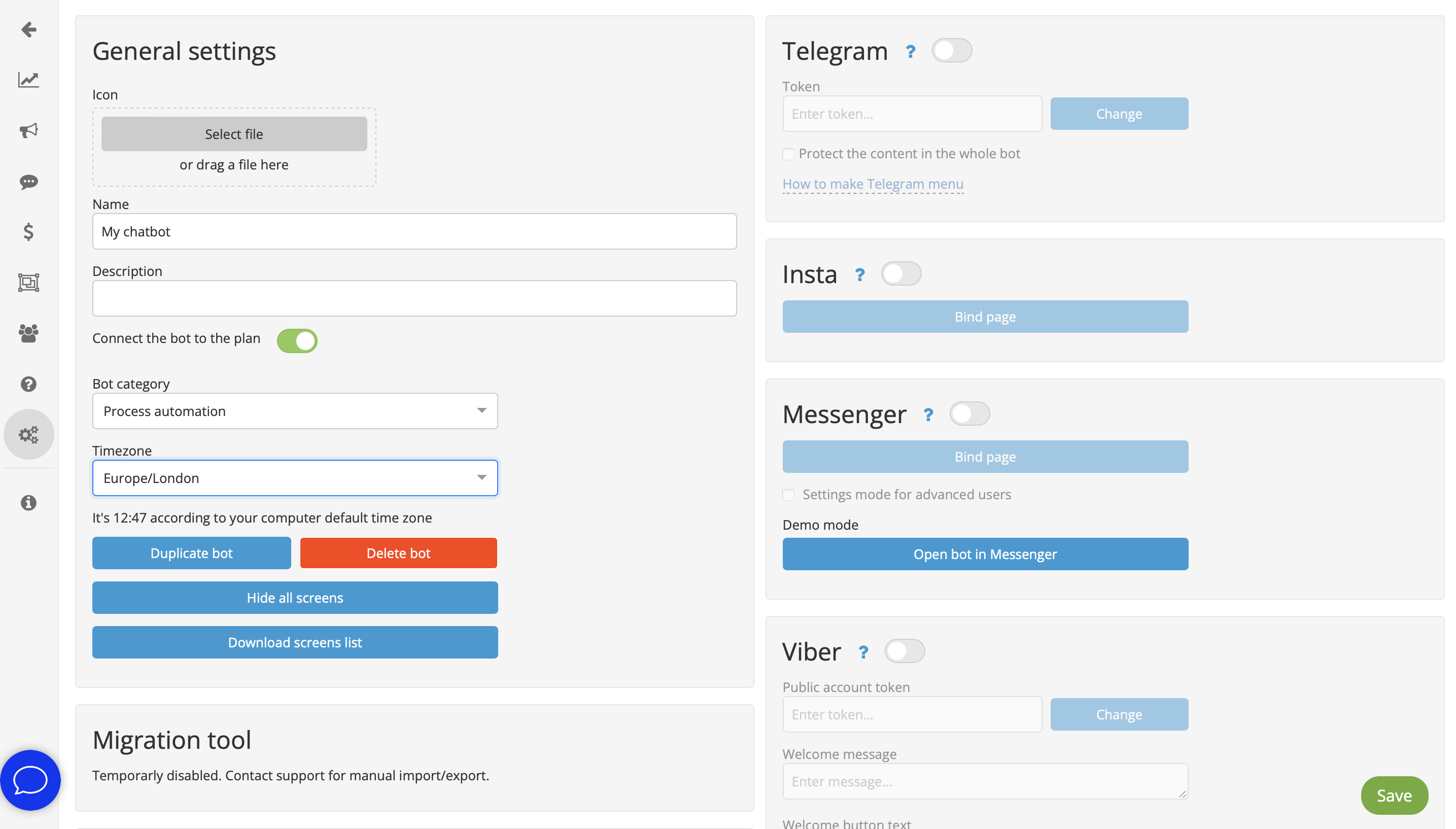The height and width of the screenshot is (829, 1456).
Task: Click the info circle sidebar icon
Action: pos(28,503)
